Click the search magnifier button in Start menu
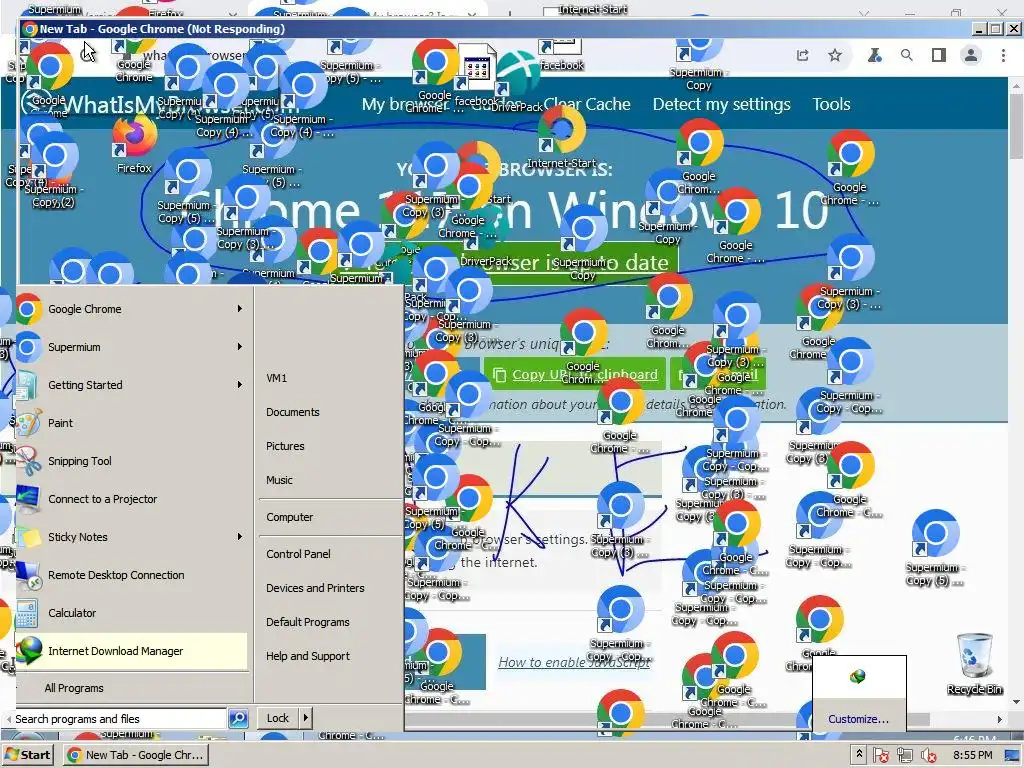This screenshot has height=768, width=1024. point(238,718)
